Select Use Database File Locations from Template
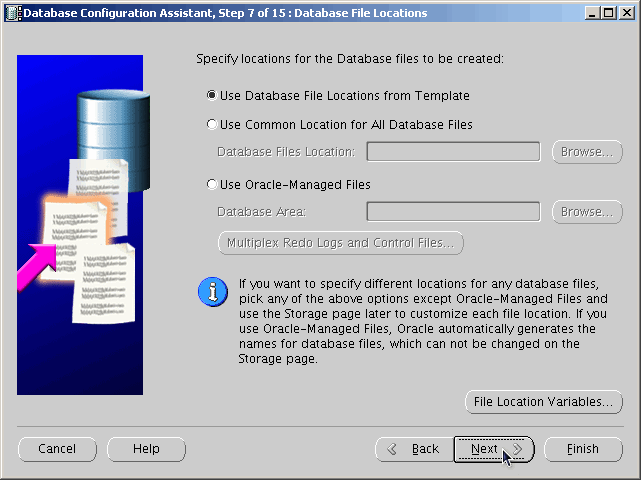 tap(211, 96)
